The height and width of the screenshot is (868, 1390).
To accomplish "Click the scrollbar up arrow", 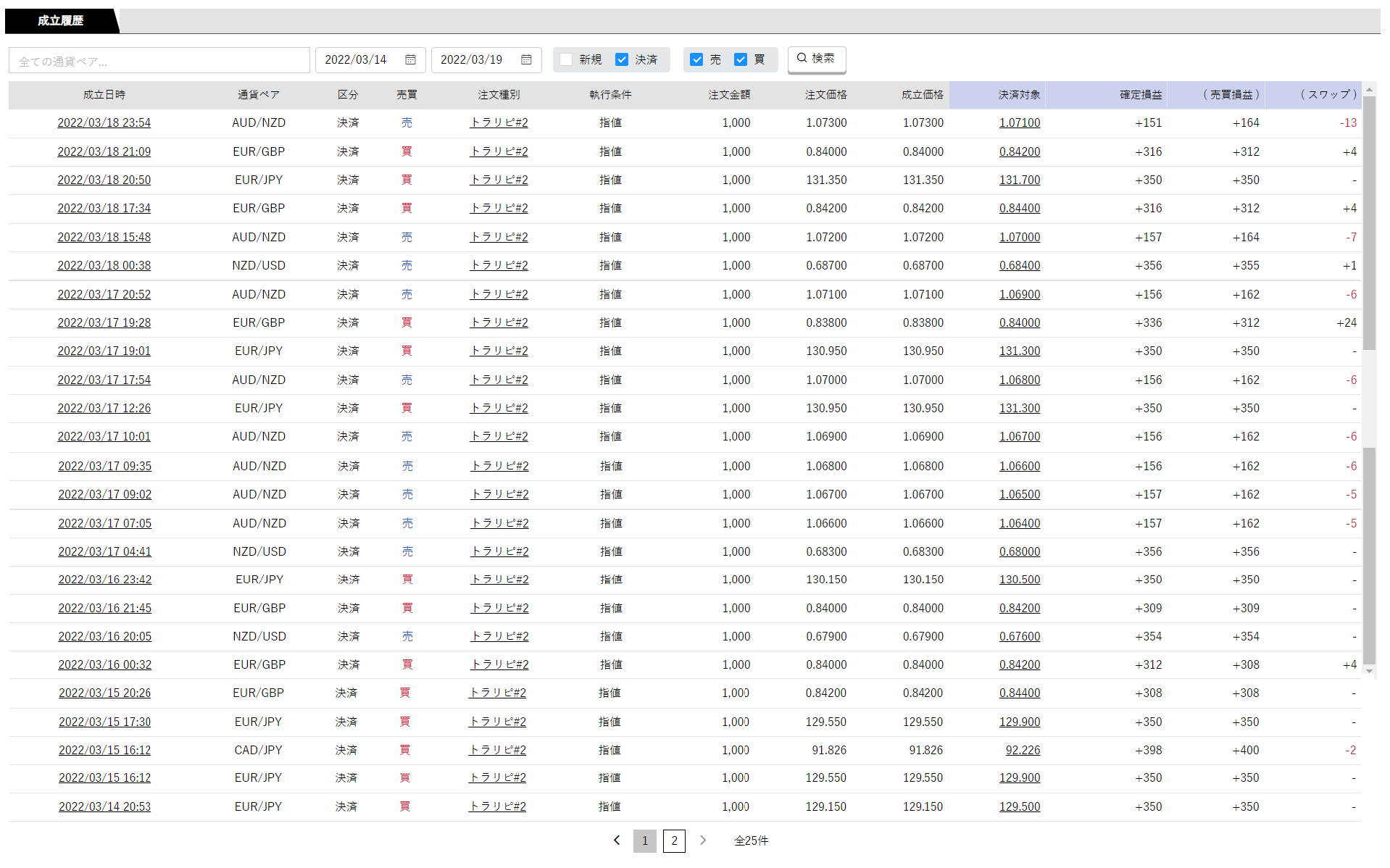I will click(x=1369, y=91).
